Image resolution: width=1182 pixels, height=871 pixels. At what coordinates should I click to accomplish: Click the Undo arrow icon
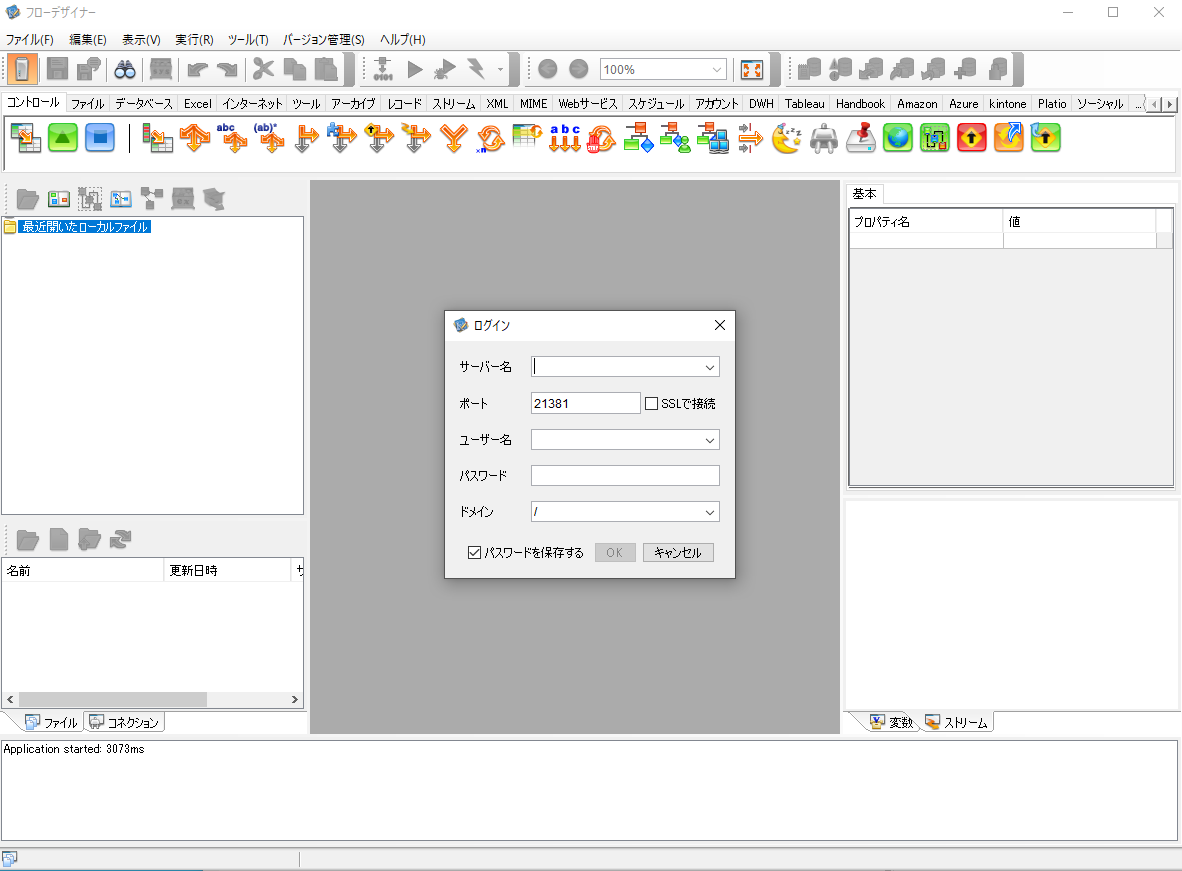click(197, 70)
